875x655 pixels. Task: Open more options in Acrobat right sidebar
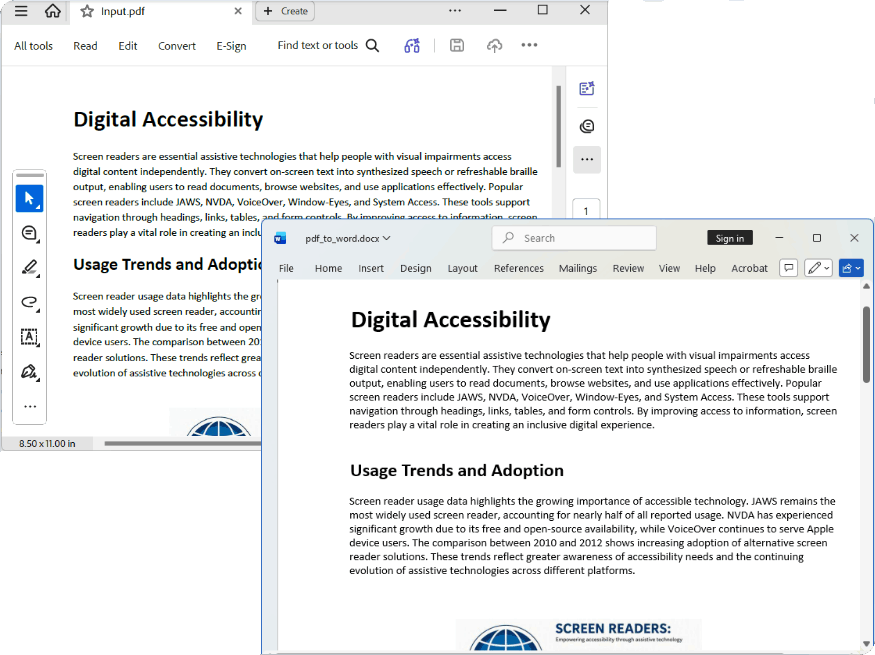(x=586, y=160)
